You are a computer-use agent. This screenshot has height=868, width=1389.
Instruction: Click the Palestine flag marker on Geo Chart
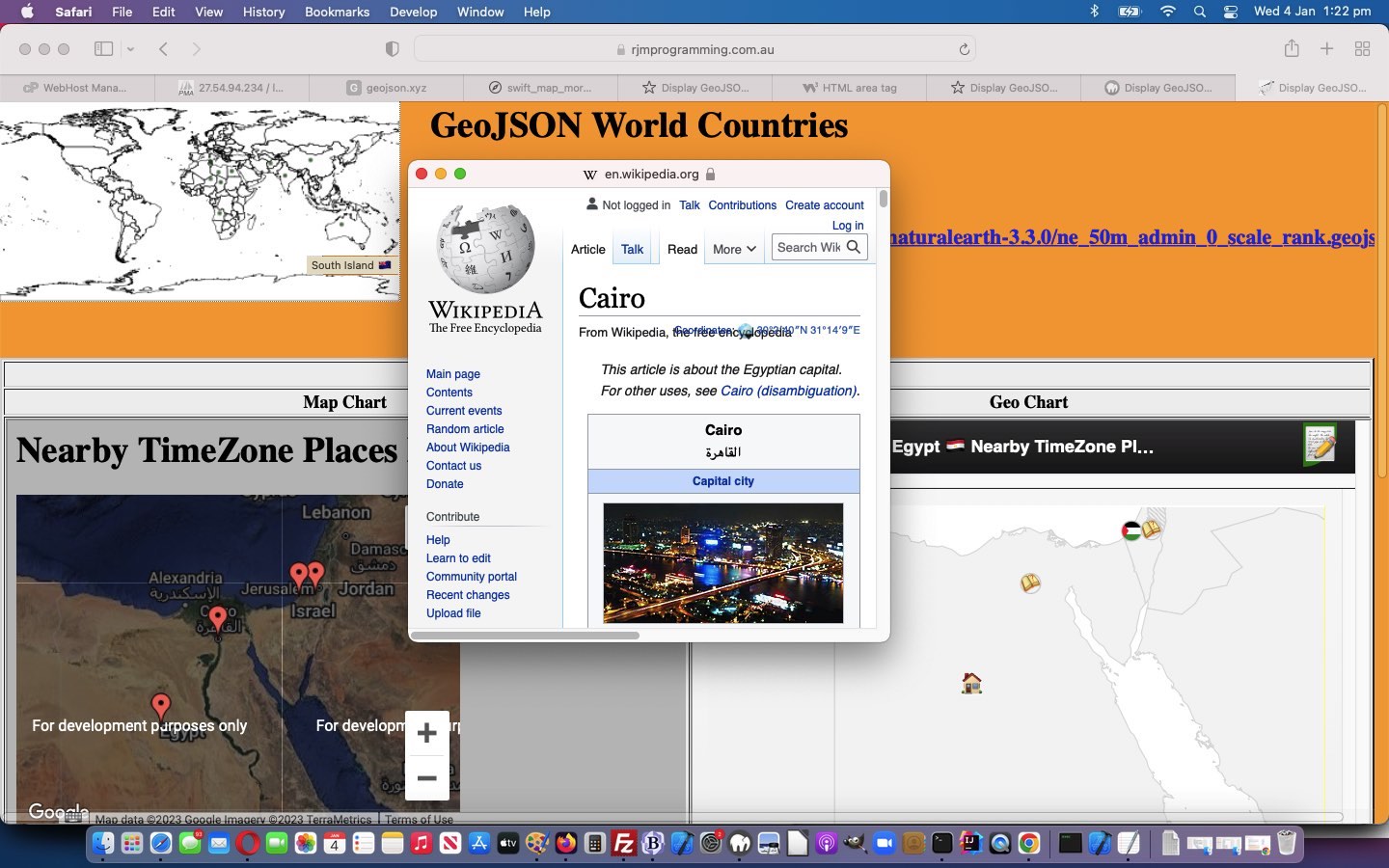(1131, 530)
